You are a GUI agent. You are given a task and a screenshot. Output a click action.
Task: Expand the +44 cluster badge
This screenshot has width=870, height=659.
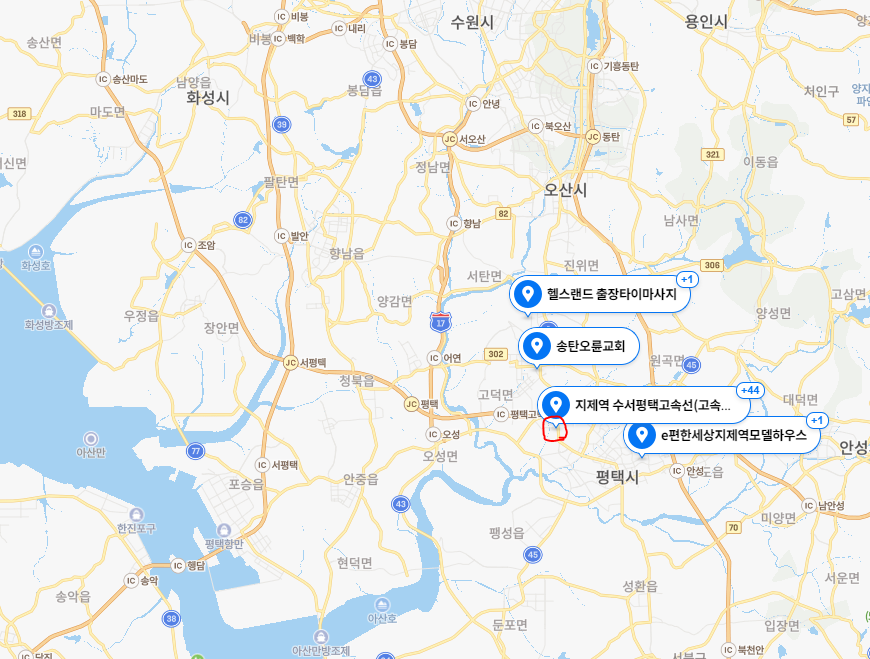pos(750,391)
